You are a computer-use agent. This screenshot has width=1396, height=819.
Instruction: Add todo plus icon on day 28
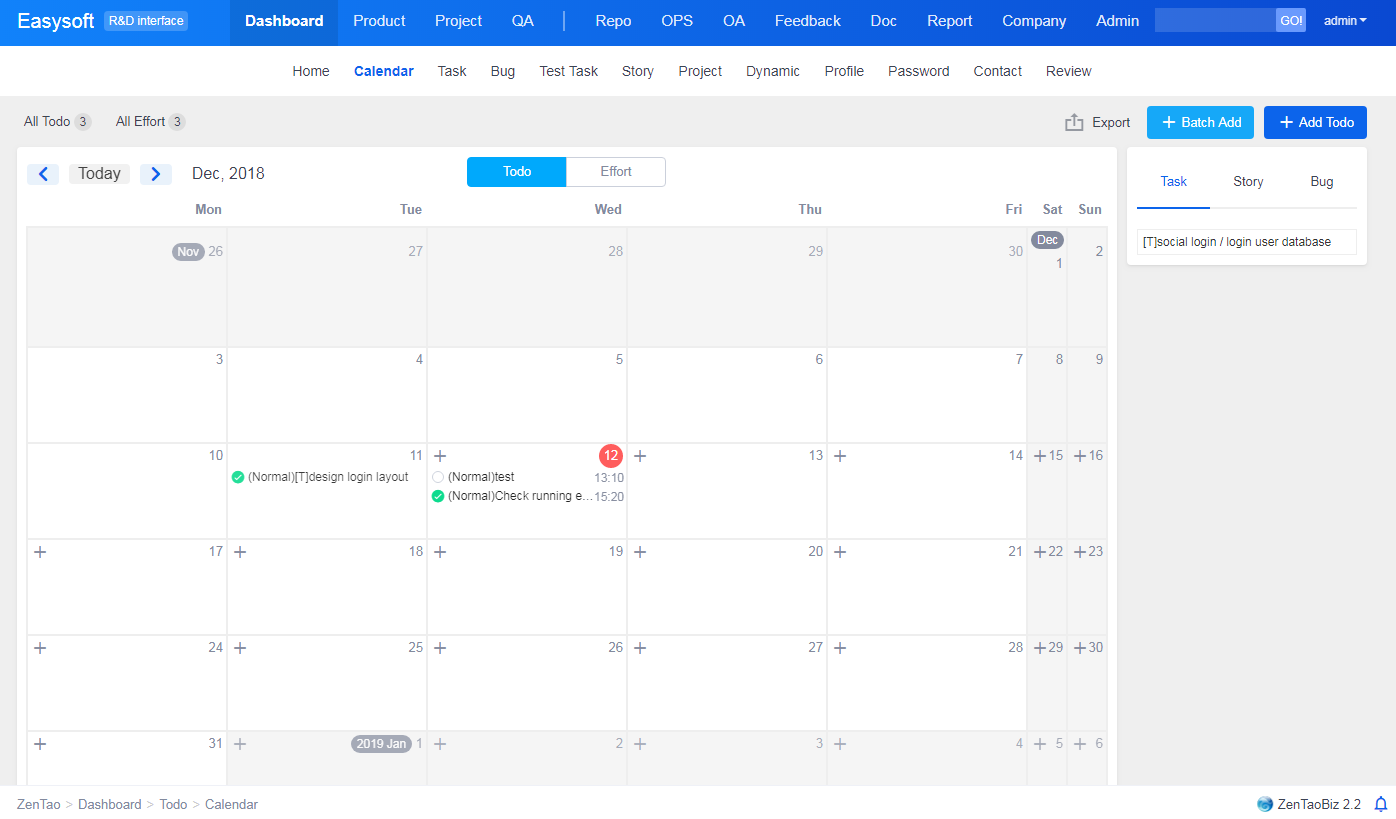coord(840,648)
